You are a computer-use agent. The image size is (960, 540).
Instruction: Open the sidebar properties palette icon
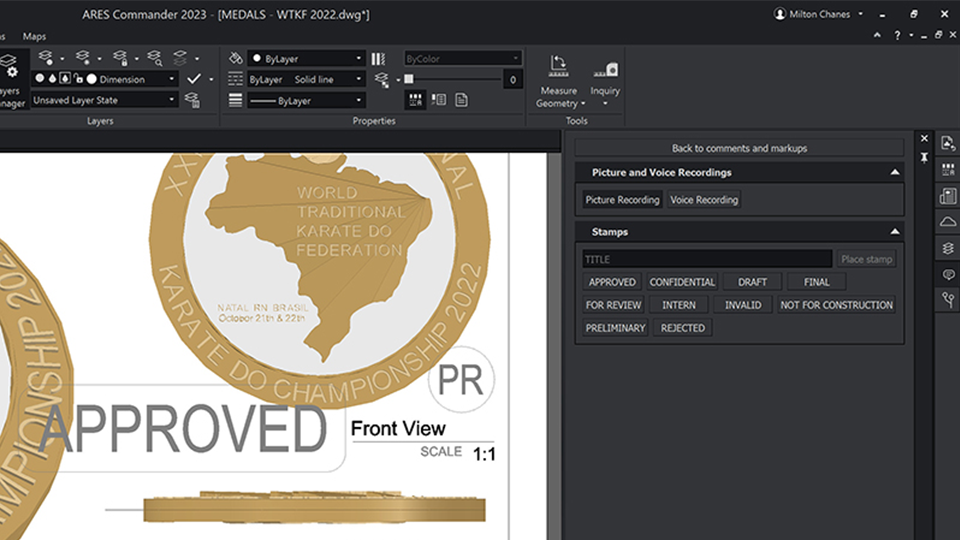948,169
